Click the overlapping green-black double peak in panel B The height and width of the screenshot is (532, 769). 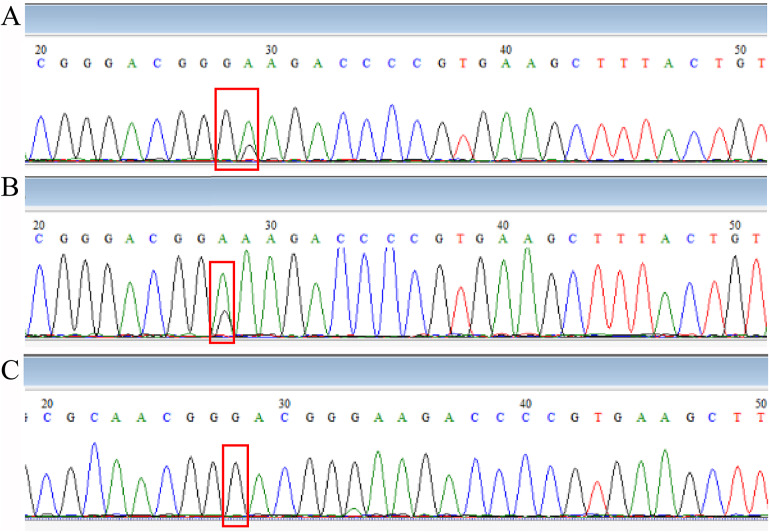point(224,305)
